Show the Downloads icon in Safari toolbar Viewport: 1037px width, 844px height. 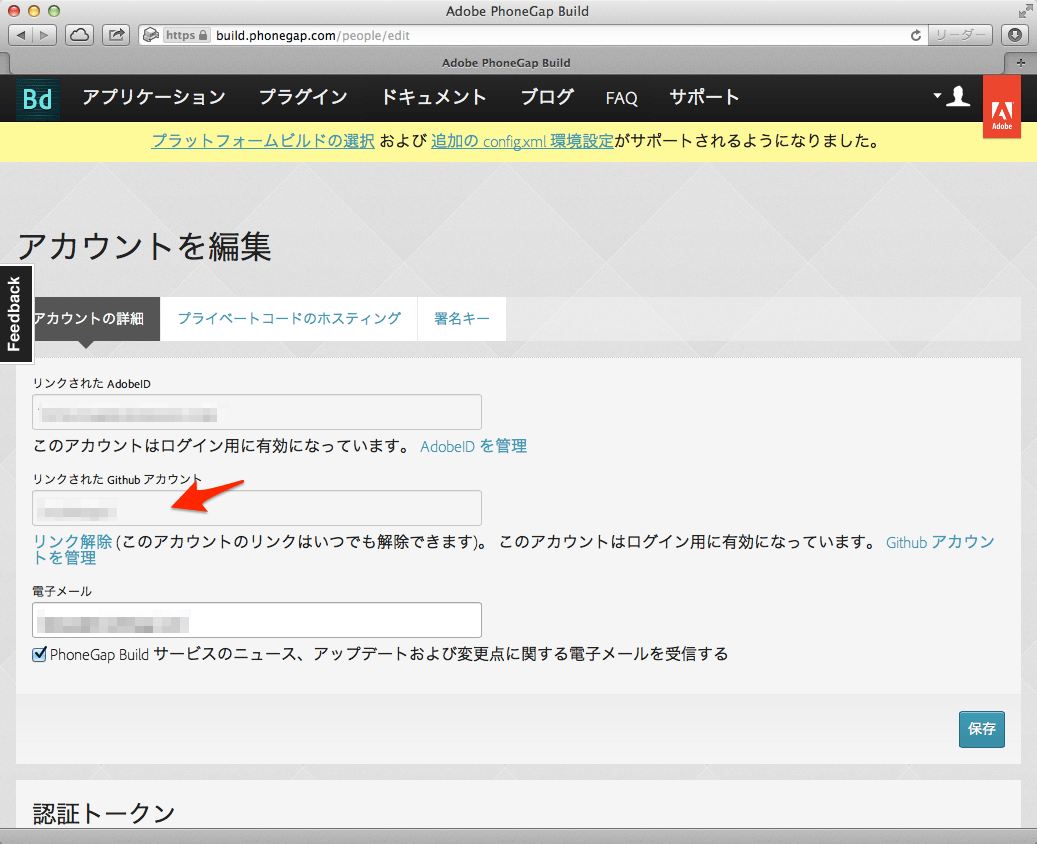click(x=1015, y=35)
